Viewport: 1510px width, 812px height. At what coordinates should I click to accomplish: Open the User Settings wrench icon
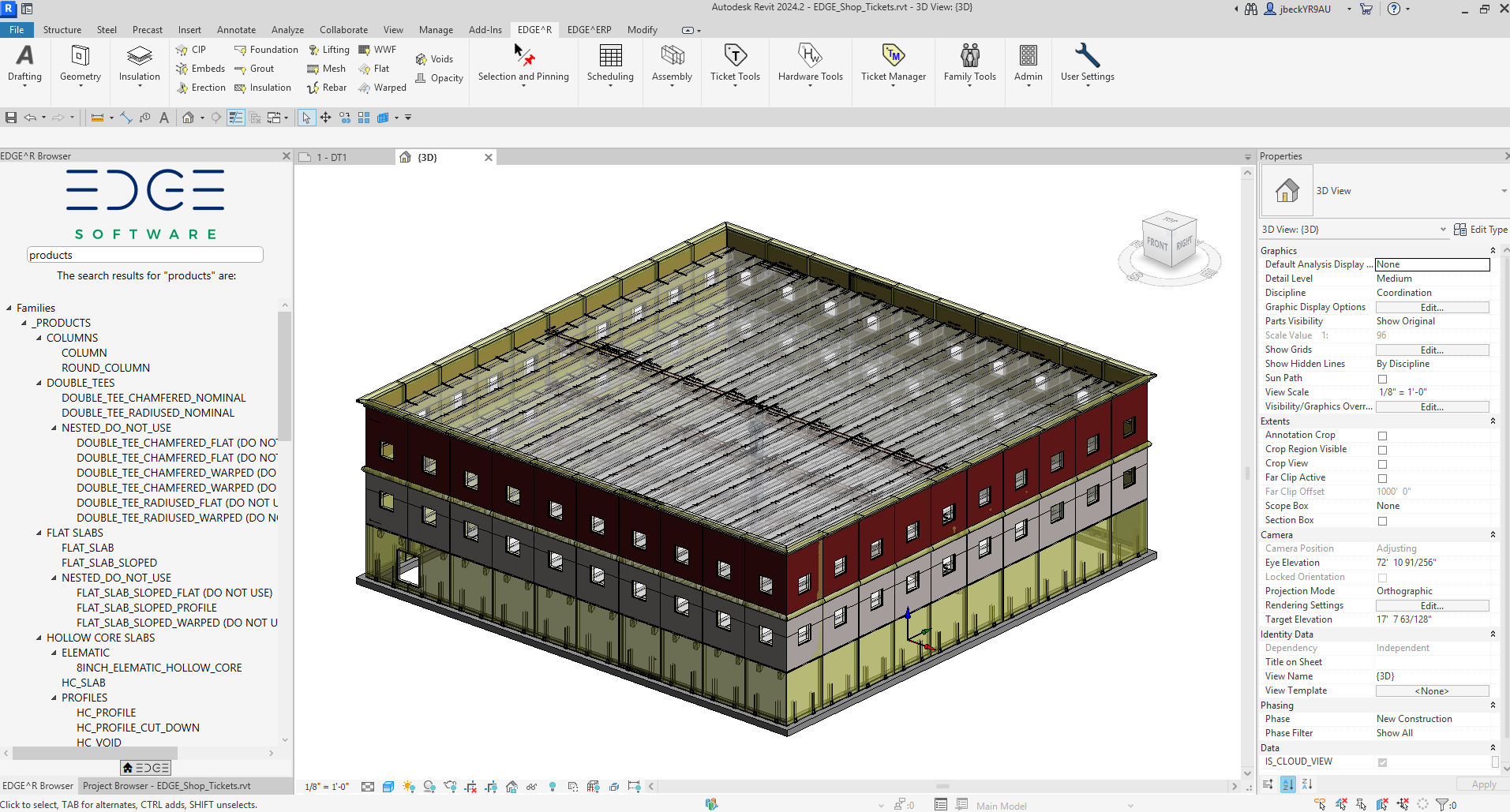pyautogui.click(x=1087, y=56)
